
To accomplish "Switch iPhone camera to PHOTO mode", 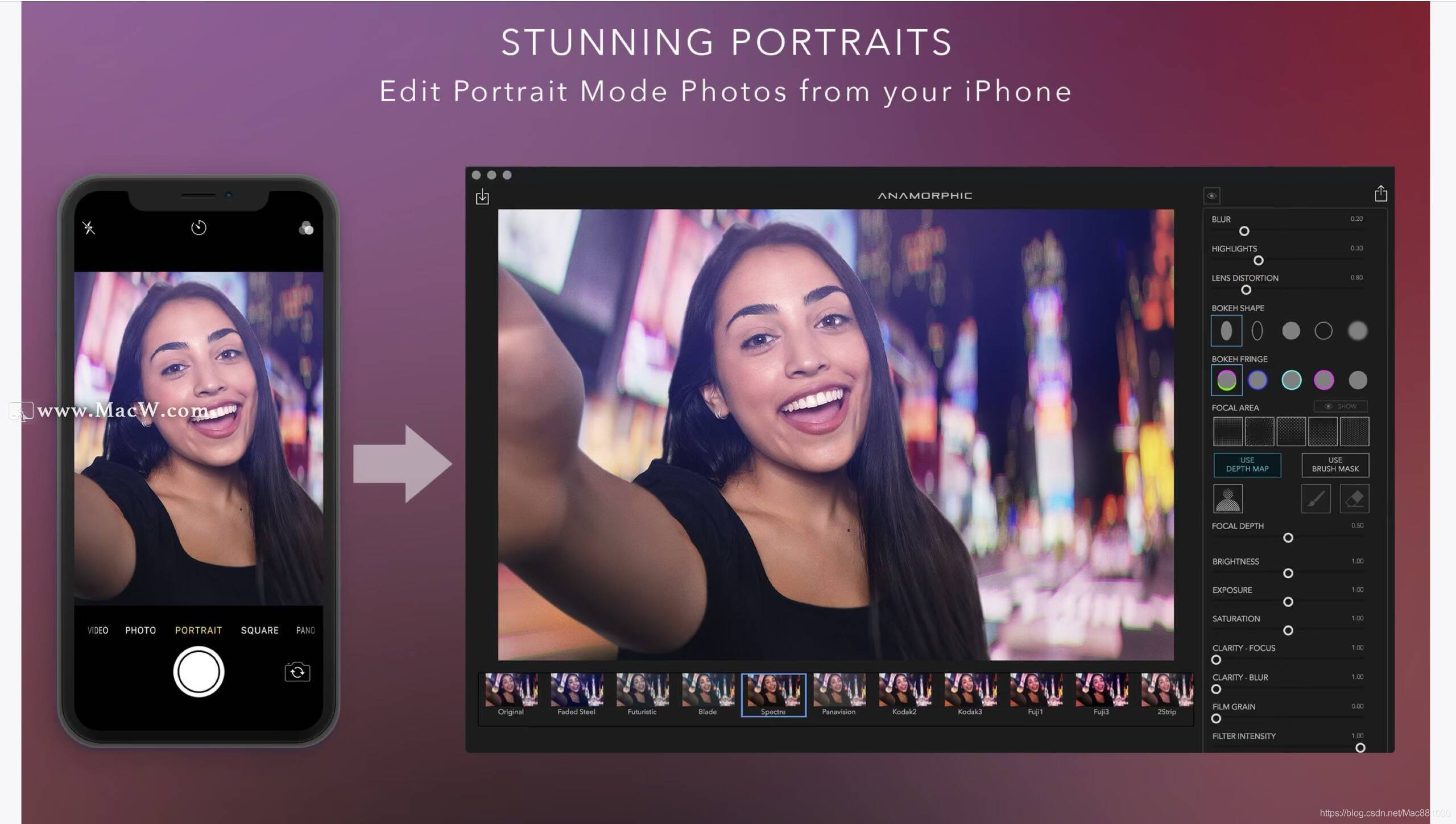I will pyautogui.click(x=140, y=631).
